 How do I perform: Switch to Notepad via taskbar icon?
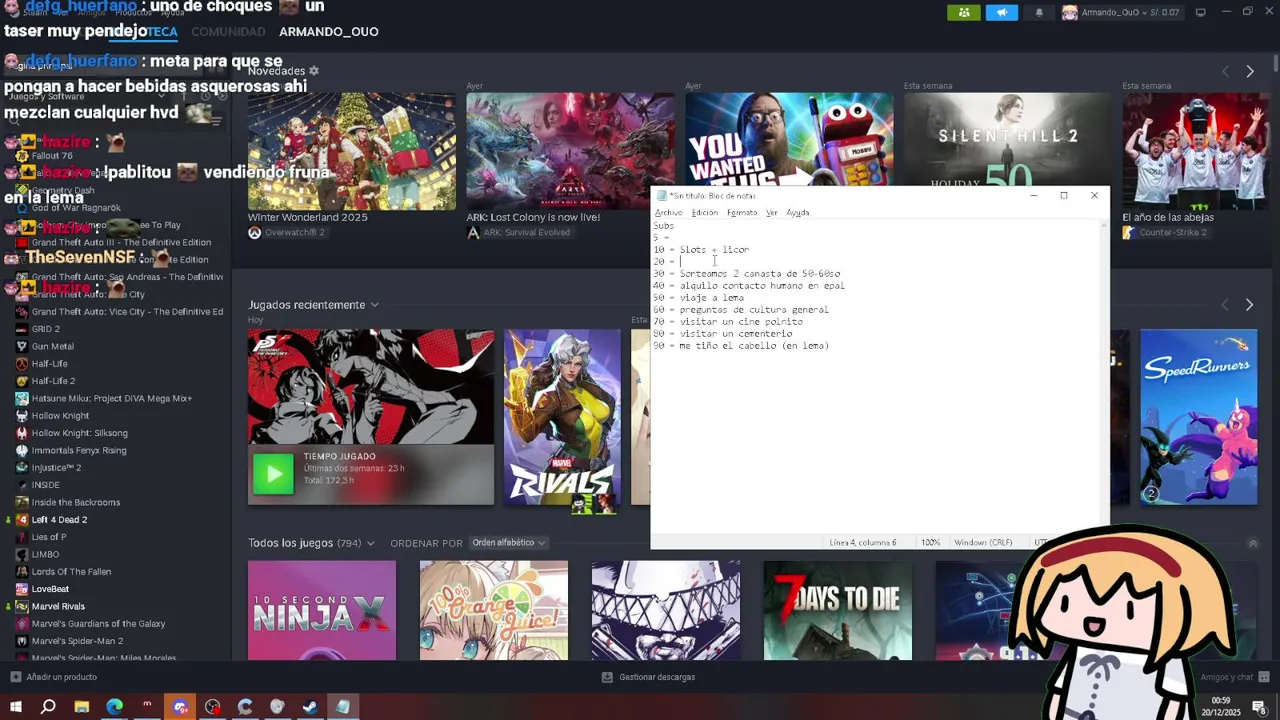pos(343,707)
